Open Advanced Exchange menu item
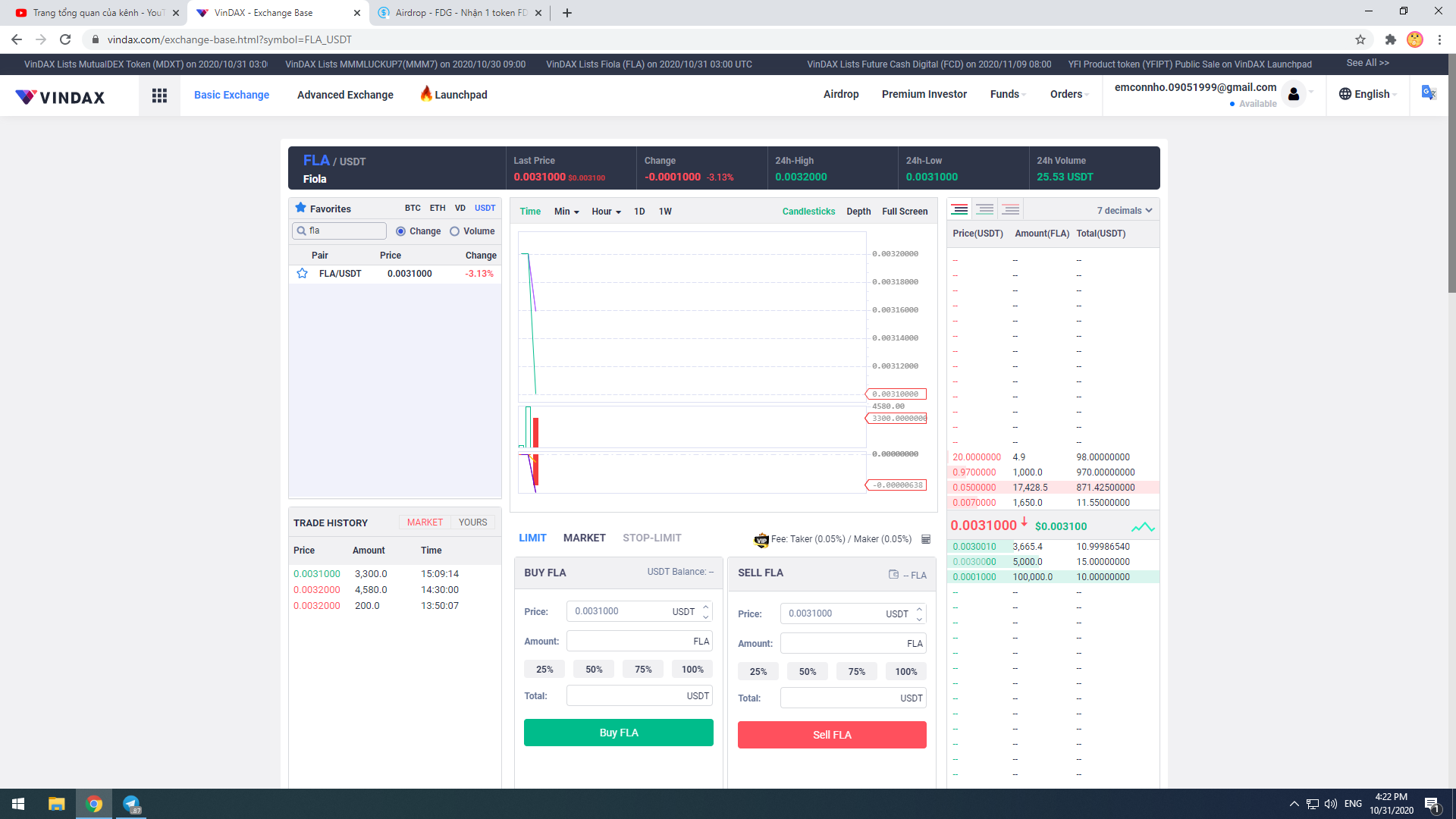This screenshot has width=1456, height=819. 345,95
